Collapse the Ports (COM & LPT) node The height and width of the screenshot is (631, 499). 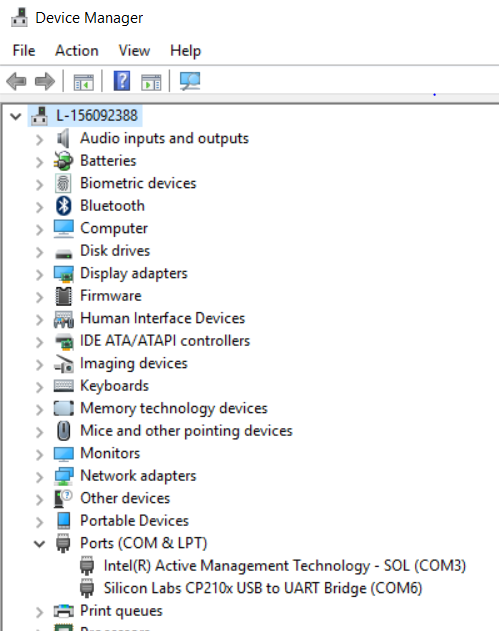39,544
